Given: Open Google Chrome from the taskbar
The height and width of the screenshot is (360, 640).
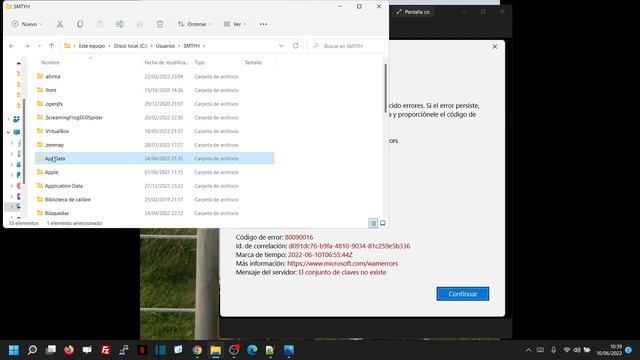Looking at the screenshot, I should point(197,350).
